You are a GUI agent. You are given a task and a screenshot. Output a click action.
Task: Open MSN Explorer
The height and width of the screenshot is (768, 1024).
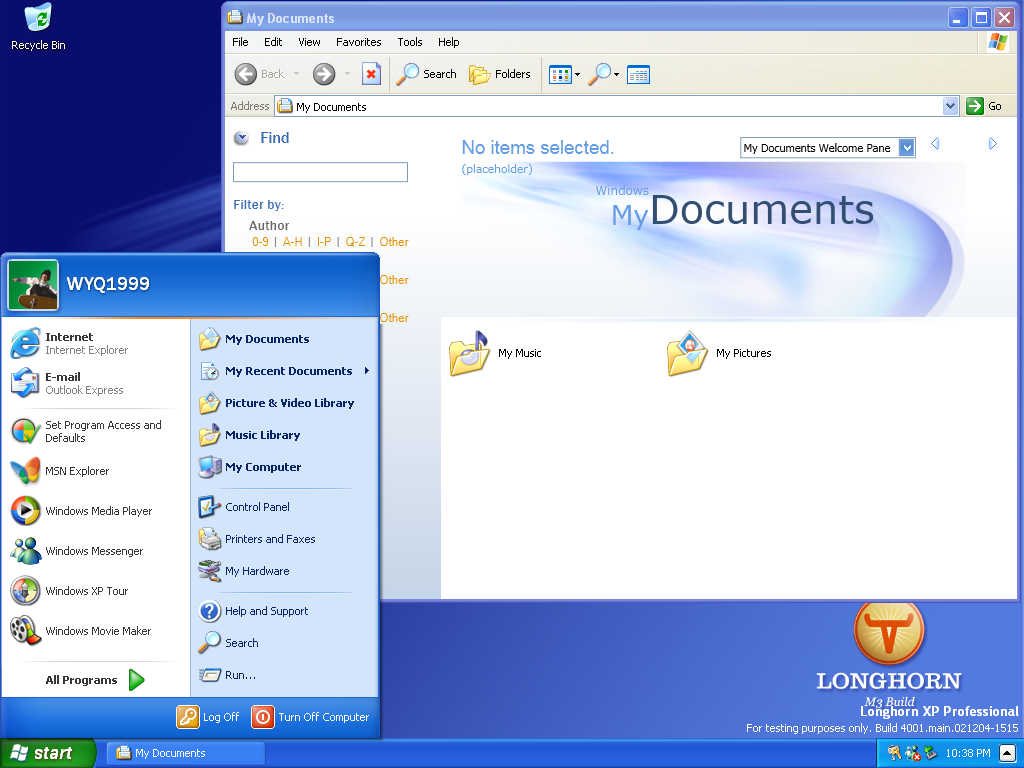click(76, 471)
